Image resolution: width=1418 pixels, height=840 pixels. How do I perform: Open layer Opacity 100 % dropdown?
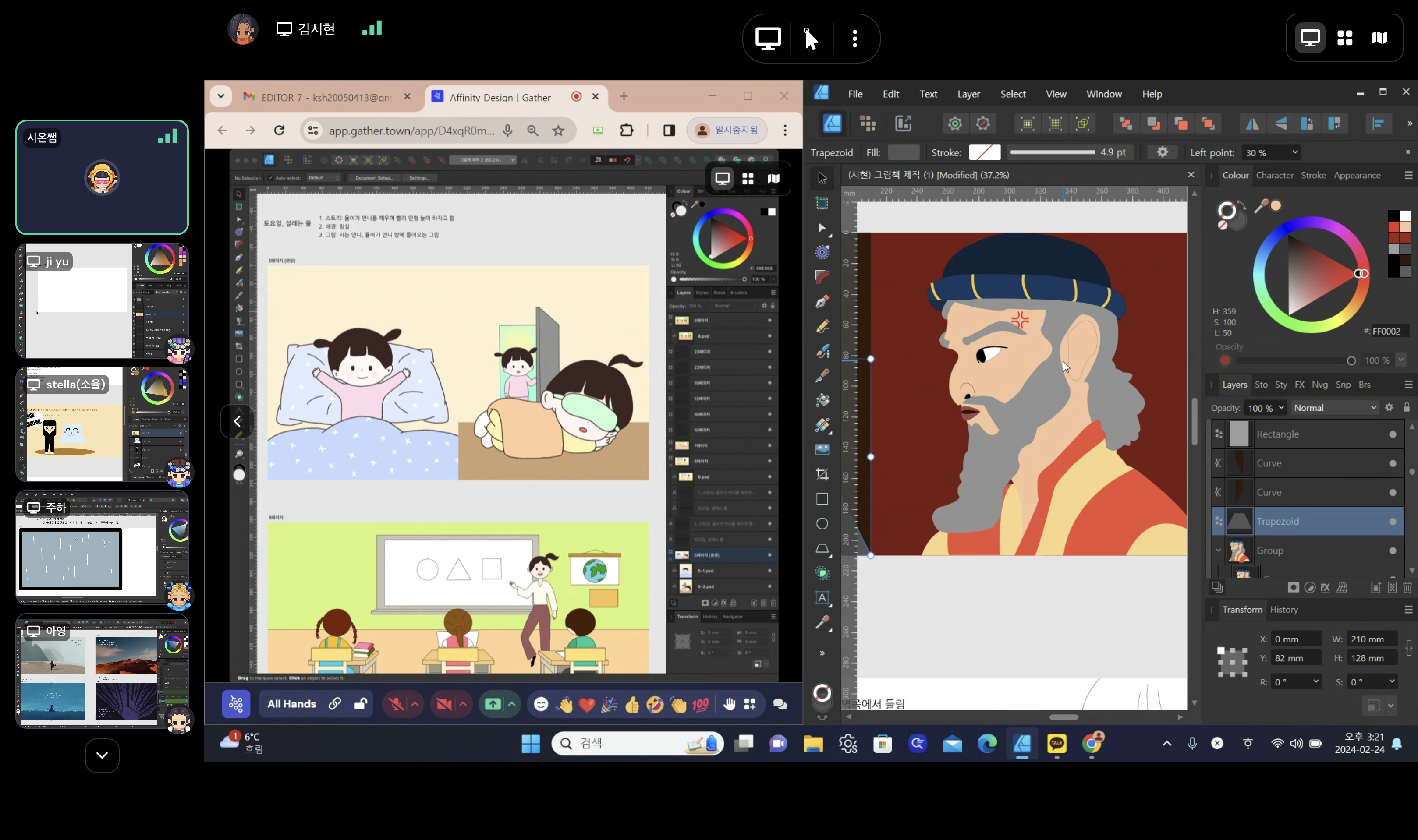click(x=1281, y=408)
